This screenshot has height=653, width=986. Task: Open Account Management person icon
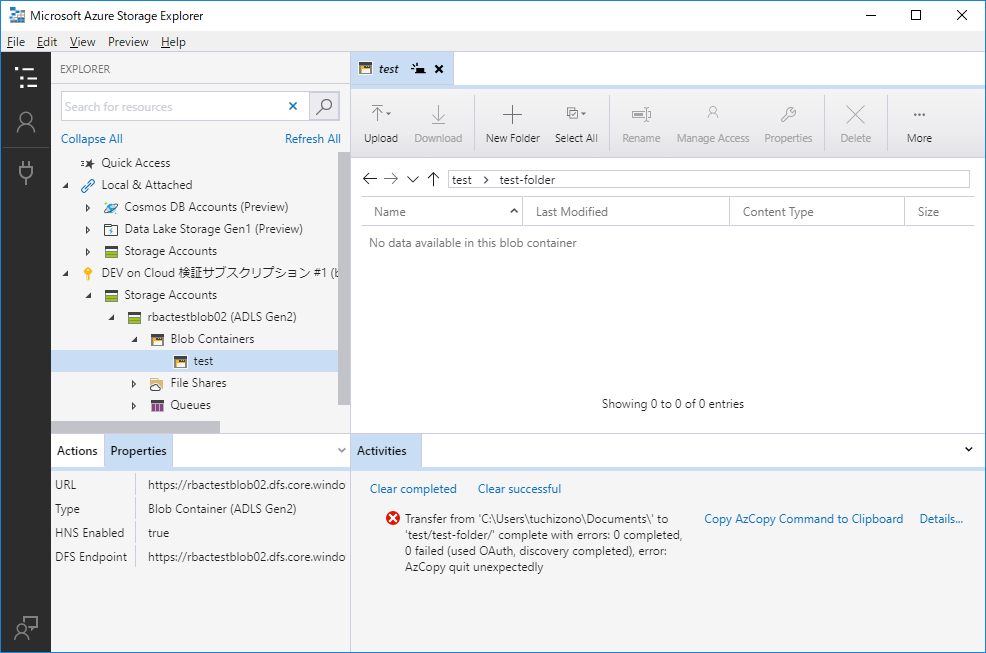(26, 123)
